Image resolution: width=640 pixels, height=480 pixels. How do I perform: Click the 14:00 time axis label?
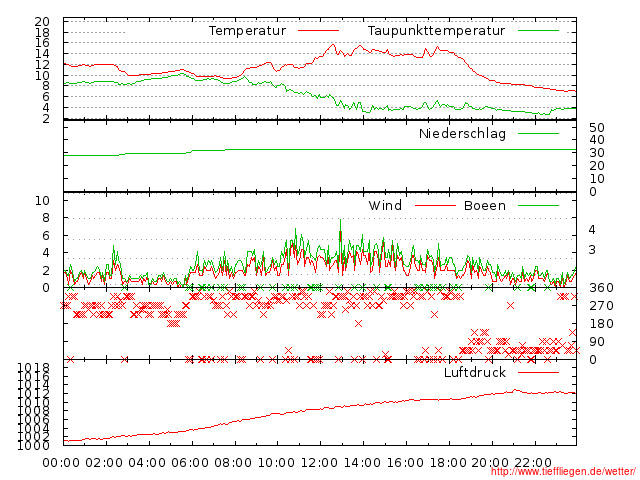coord(362,462)
